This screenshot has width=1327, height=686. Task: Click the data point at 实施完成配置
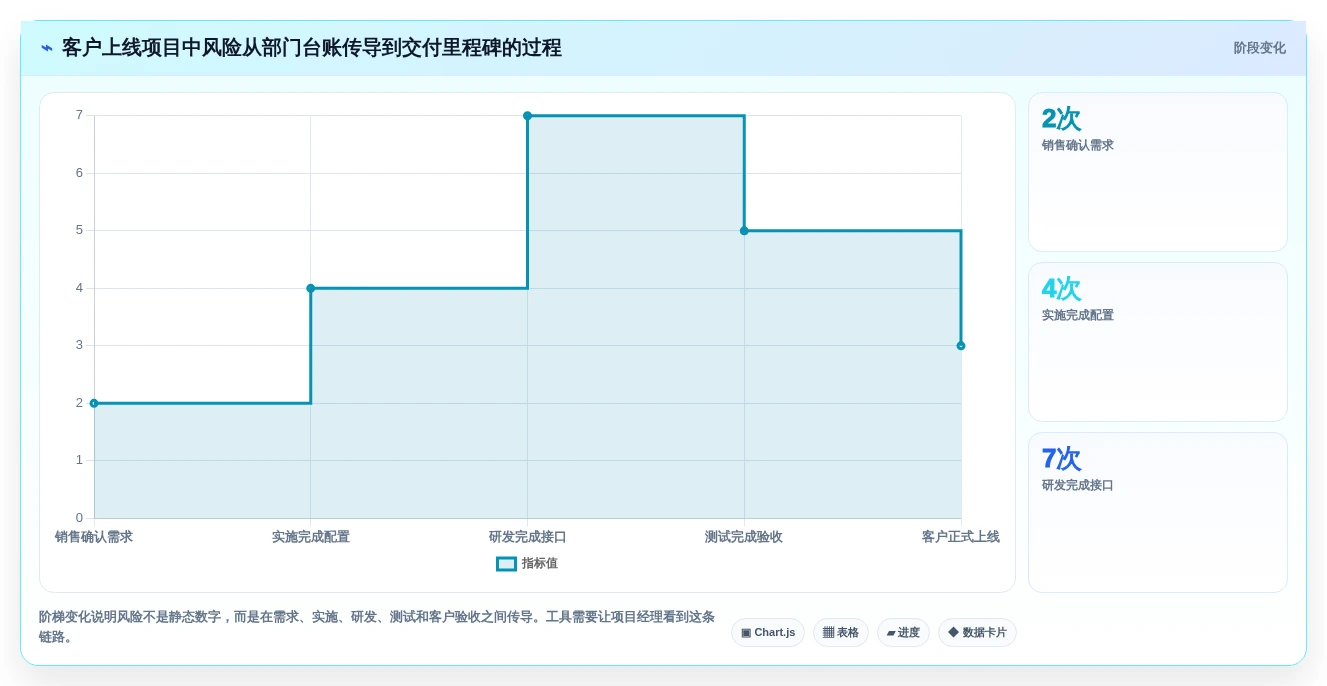point(311,288)
